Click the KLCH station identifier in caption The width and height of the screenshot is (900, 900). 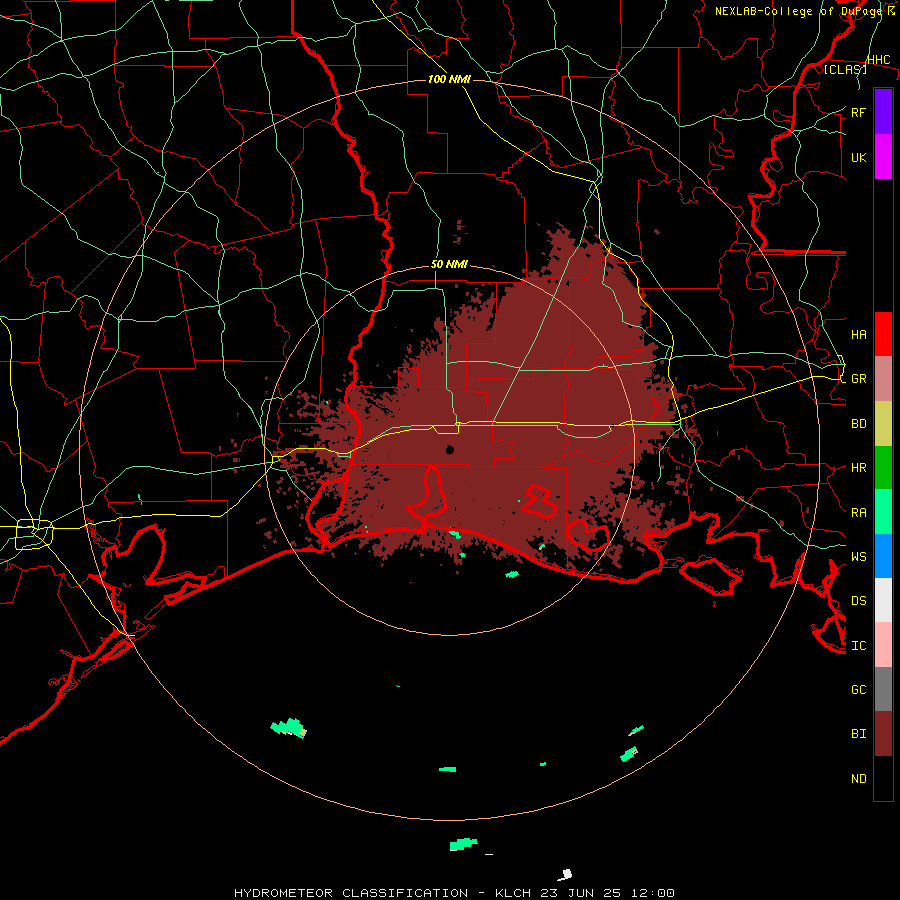coord(514,893)
